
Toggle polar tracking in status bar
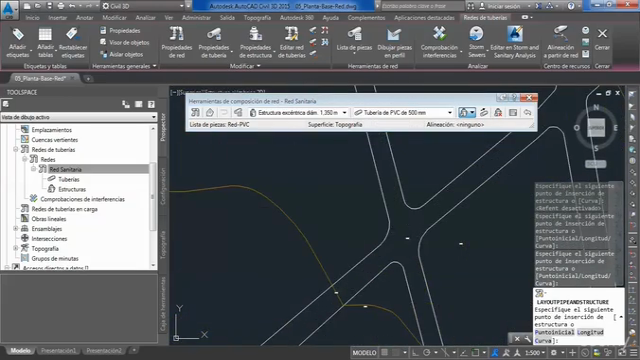[427, 352]
